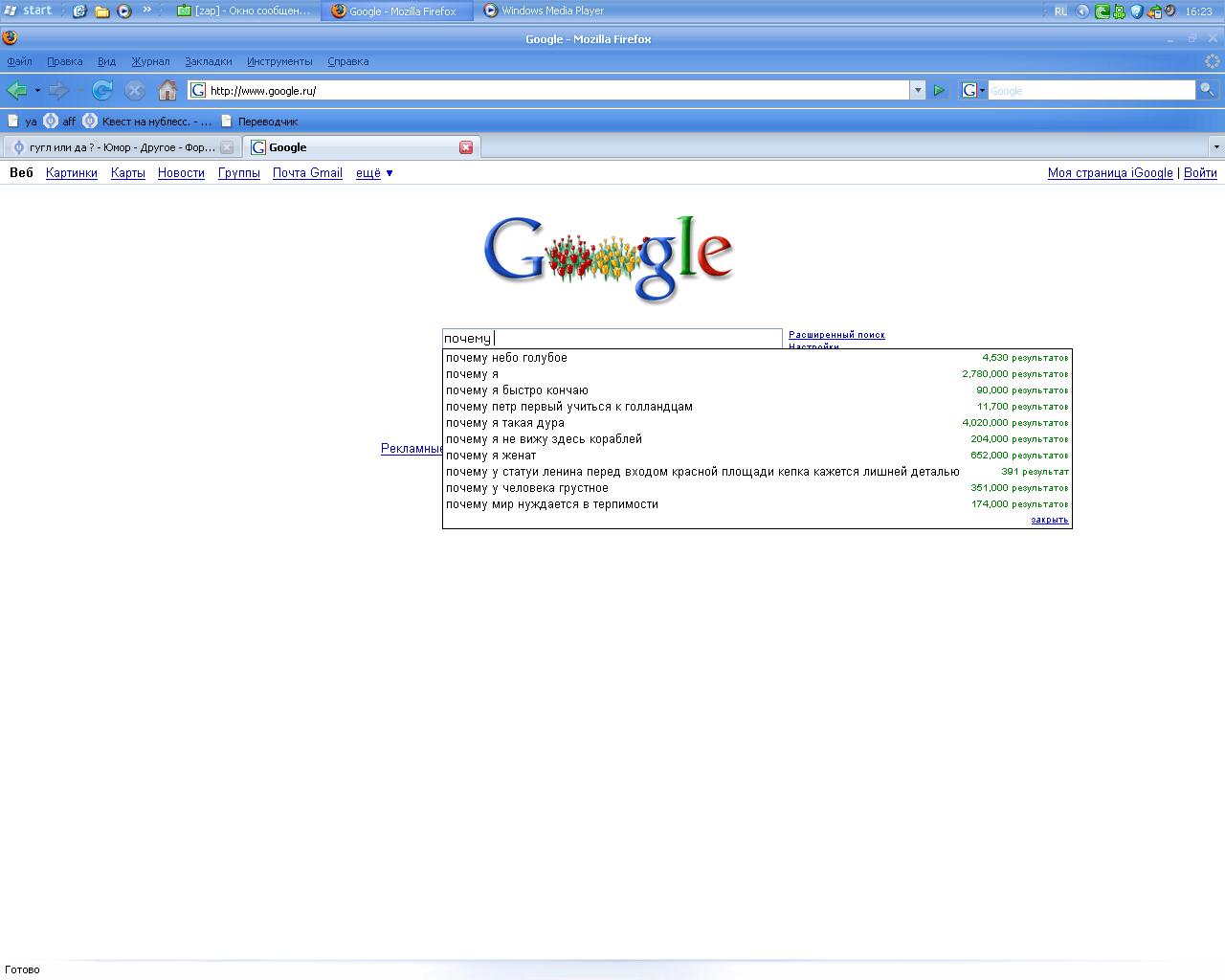Expand hidden tray icons arrow
This screenshot has height=980, width=1225.
[1082, 11]
